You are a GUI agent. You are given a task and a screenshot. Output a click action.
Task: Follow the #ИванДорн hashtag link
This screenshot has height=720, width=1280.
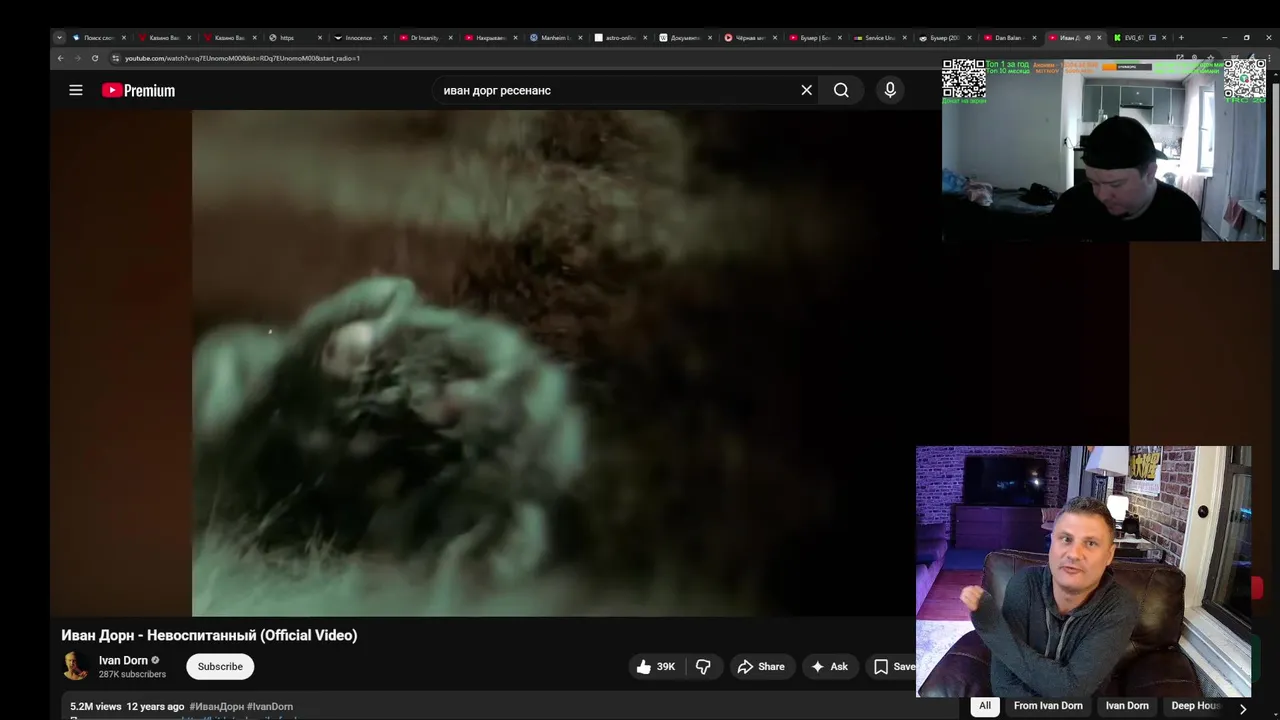tap(216, 706)
